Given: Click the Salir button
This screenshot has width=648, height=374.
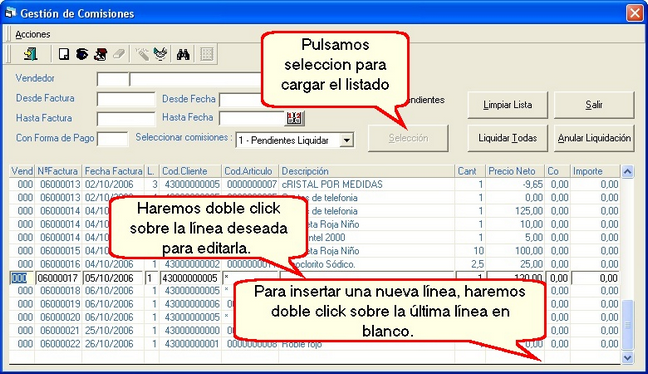Looking at the screenshot, I should coord(594,105).
